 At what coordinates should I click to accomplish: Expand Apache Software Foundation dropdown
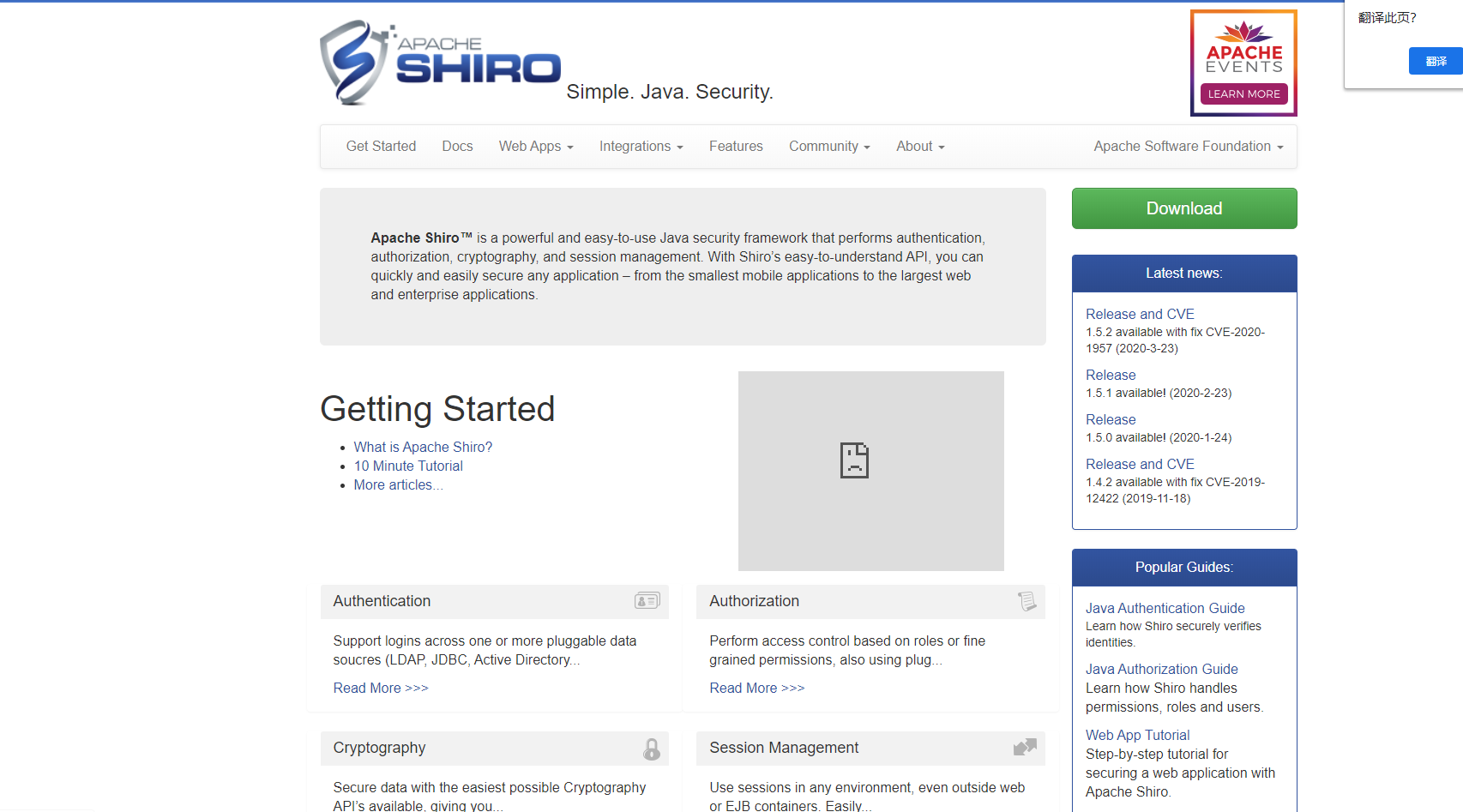1189,147
